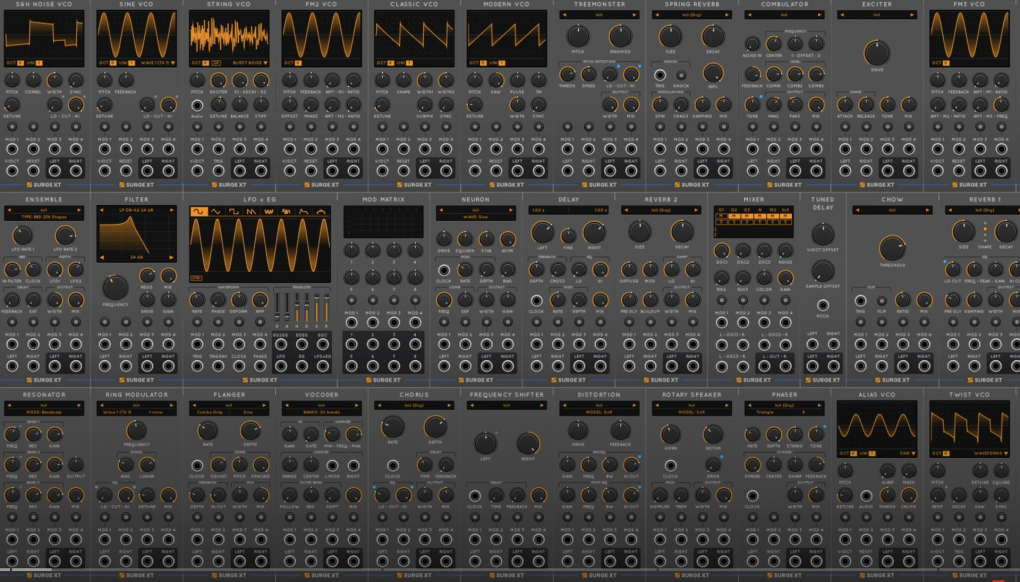Viewport: 1020px width, 582px height.
Task: Click Ring Modulator 1 voice selector
Action: coord(155,412)
